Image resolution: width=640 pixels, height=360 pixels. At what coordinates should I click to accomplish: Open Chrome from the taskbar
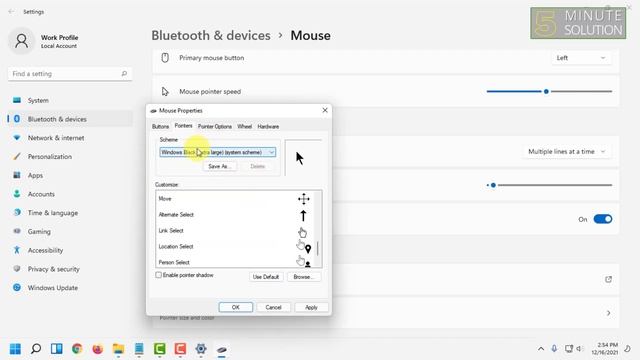[77, 349]
